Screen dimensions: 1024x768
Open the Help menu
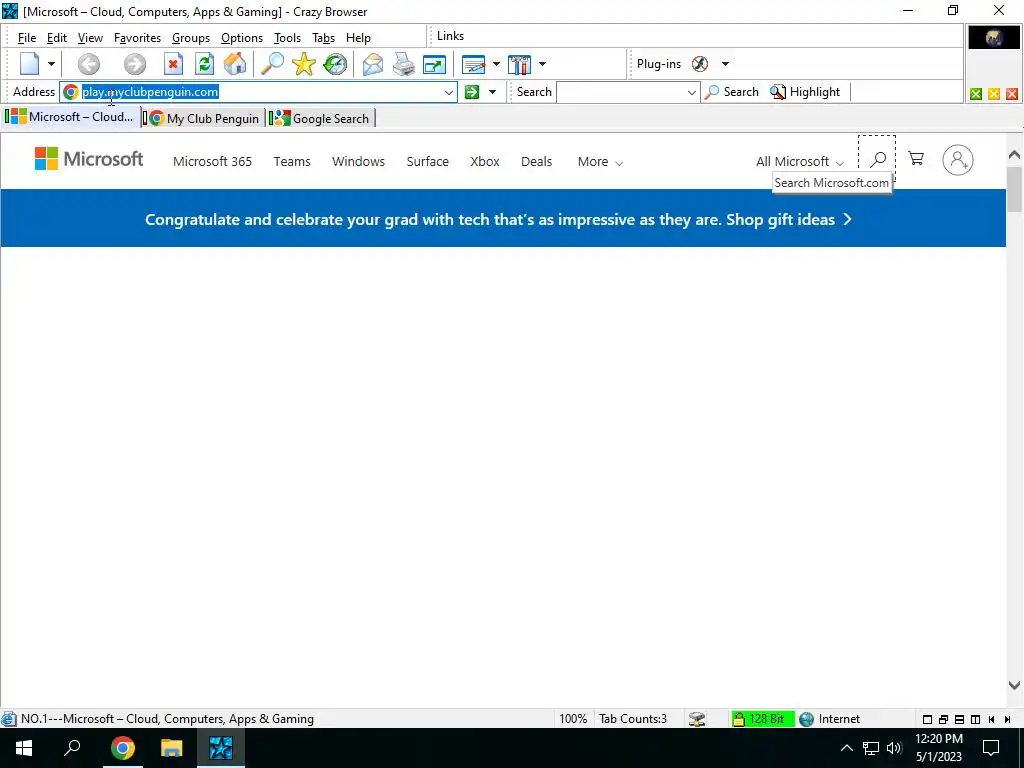click(x=358, y=38)
